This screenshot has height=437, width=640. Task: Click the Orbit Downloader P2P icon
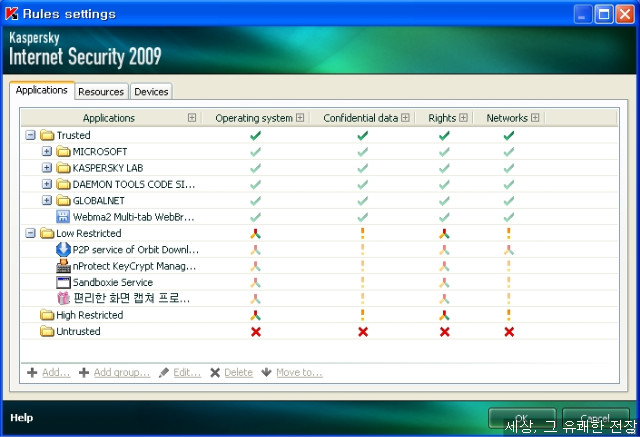pyautogui.click(x=63, y=249)
